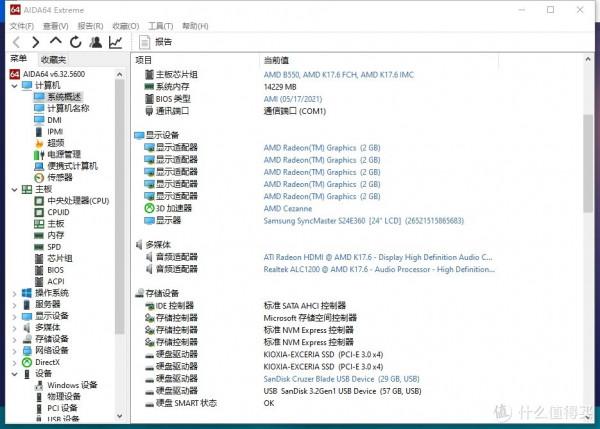600x429 pixels.
Task: Collapse the 主板 tree node
Action: point(14,189)
